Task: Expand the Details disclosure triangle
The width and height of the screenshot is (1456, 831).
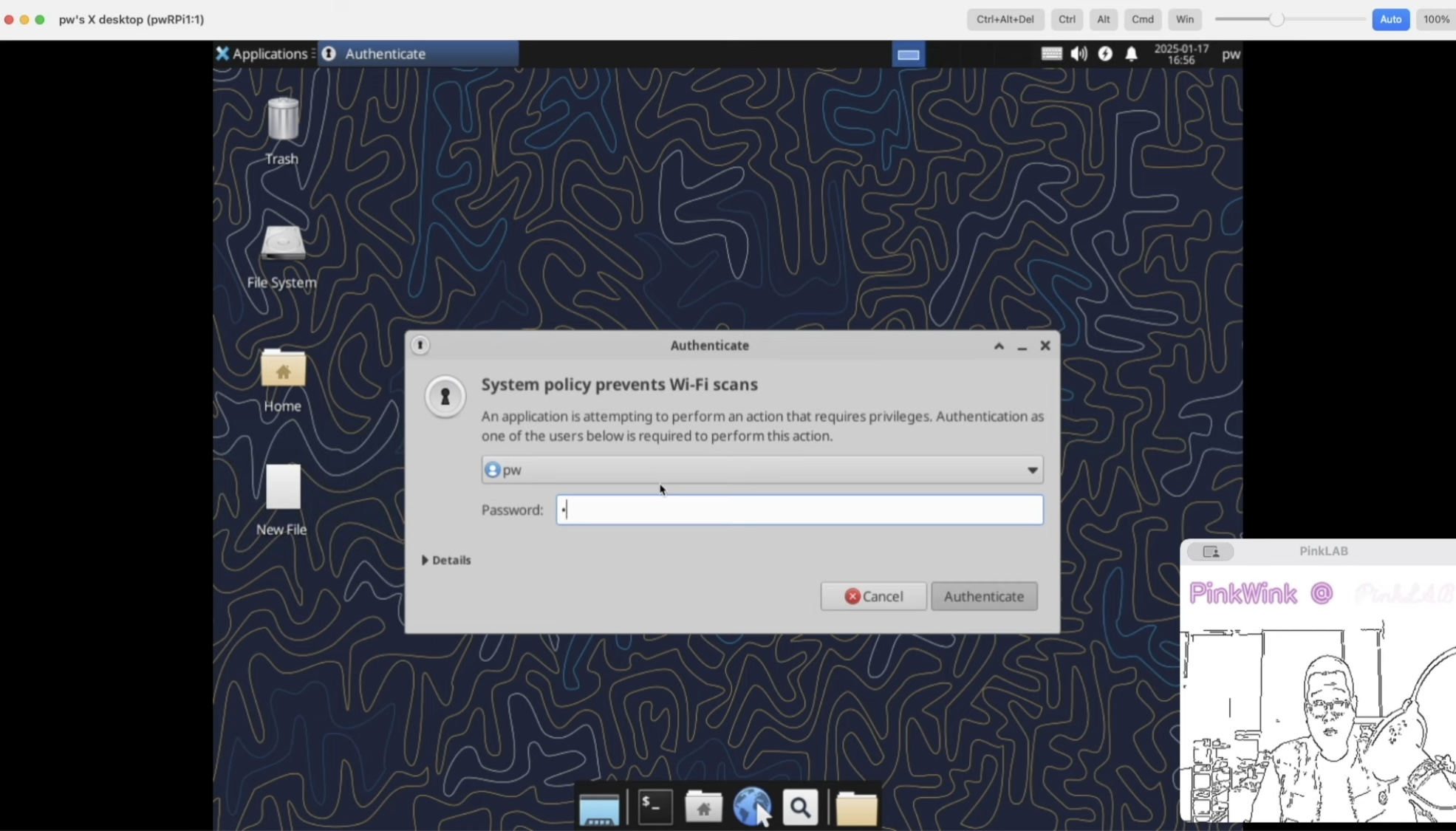Action: tap(425, 561)
